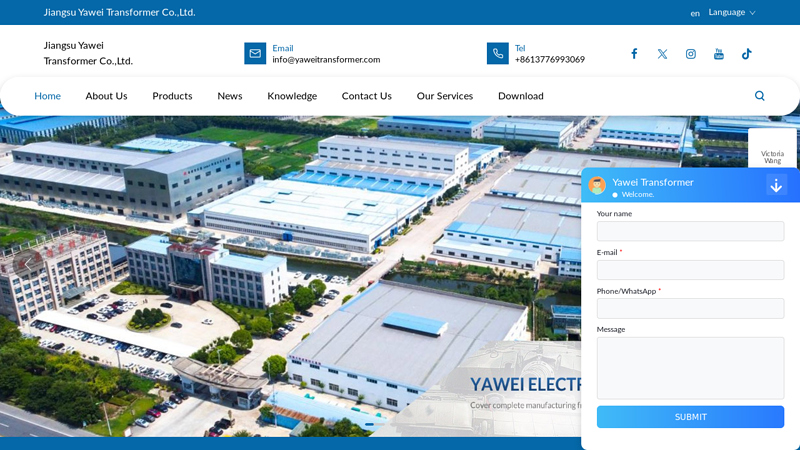This screenshot has width=800, height=450.
Task: Click the Yawei Transformer chat title
Action: pyautogui.click(x=653, y=182)
